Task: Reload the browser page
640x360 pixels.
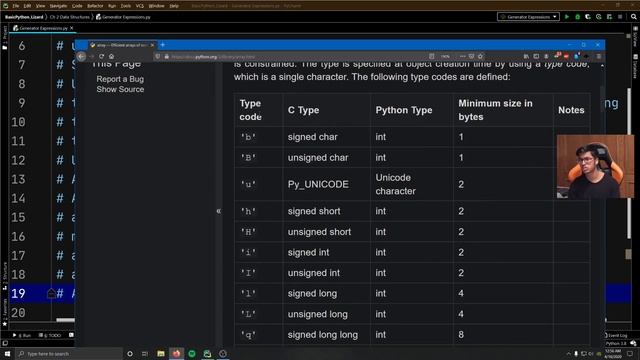Action: click(x=101, y=56)
